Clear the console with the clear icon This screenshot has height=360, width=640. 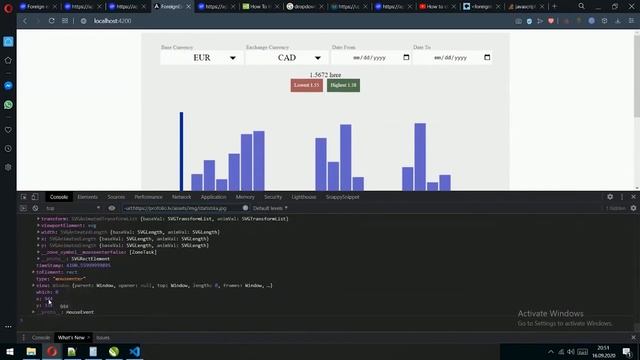click(36, 208)
